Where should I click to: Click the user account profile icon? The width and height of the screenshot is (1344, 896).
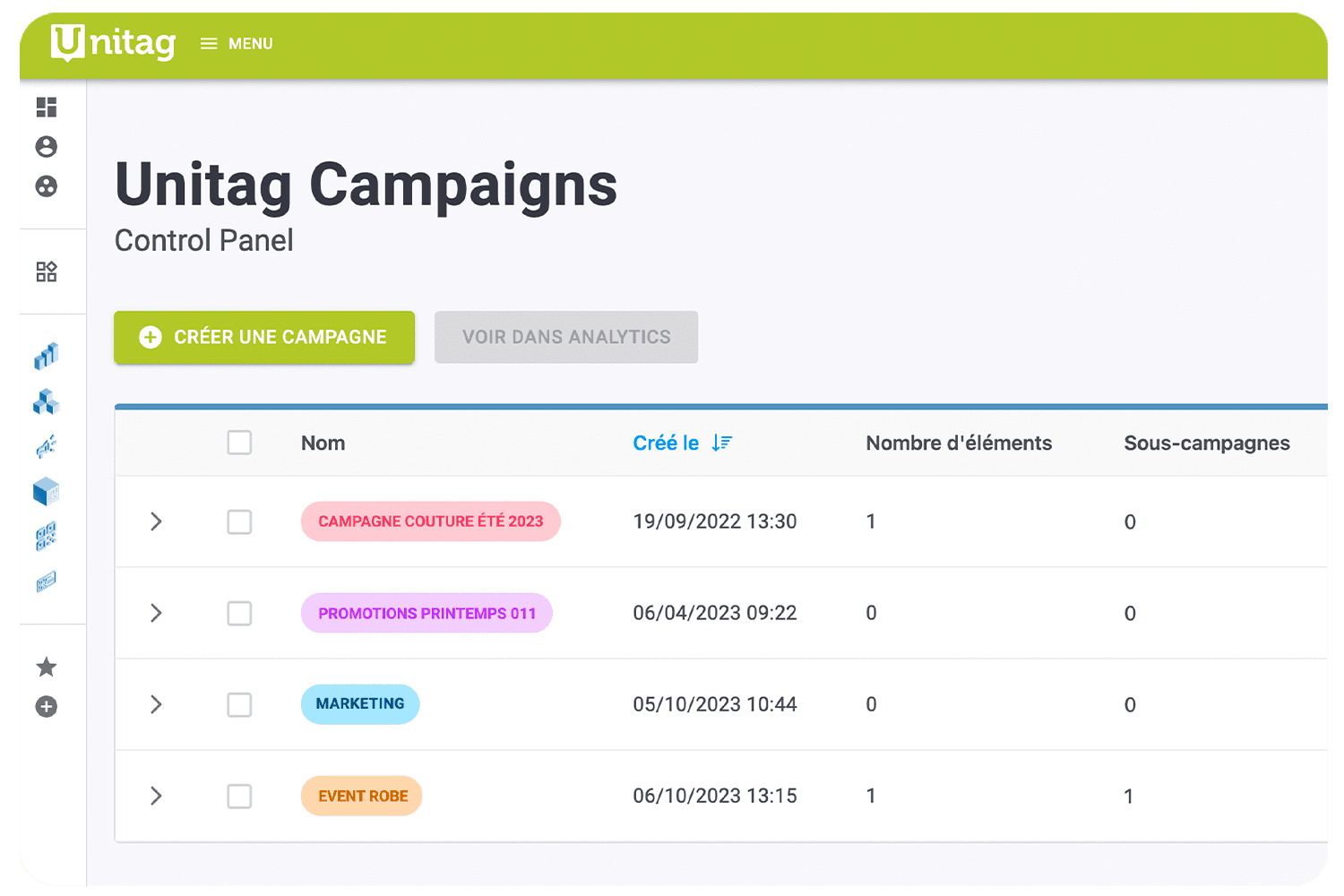[47, 147]
